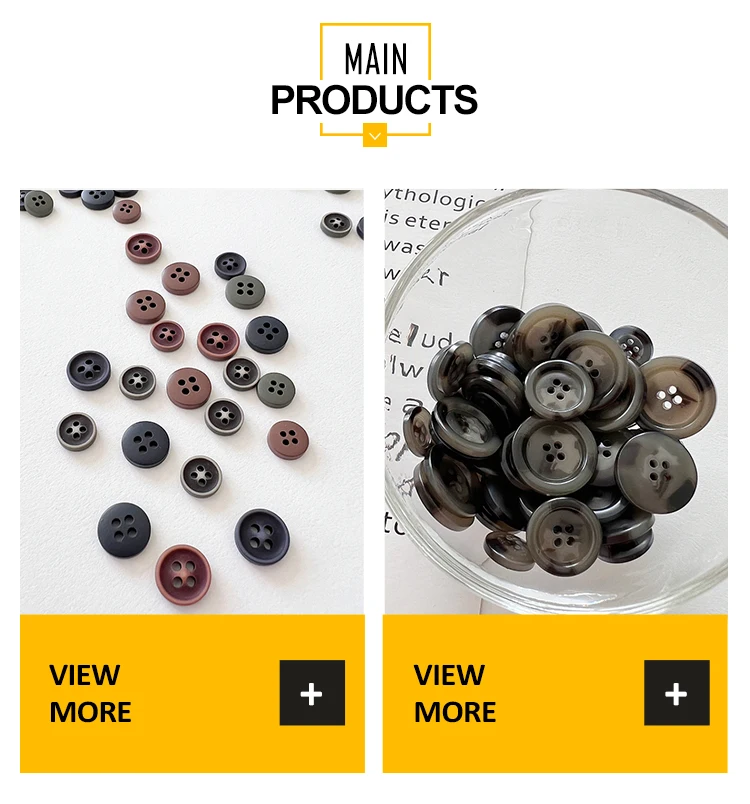The height and width of the screenshot is (804, 750).
Task: Click the bold PRODUCTS heading text
Action: pos(374,100)
